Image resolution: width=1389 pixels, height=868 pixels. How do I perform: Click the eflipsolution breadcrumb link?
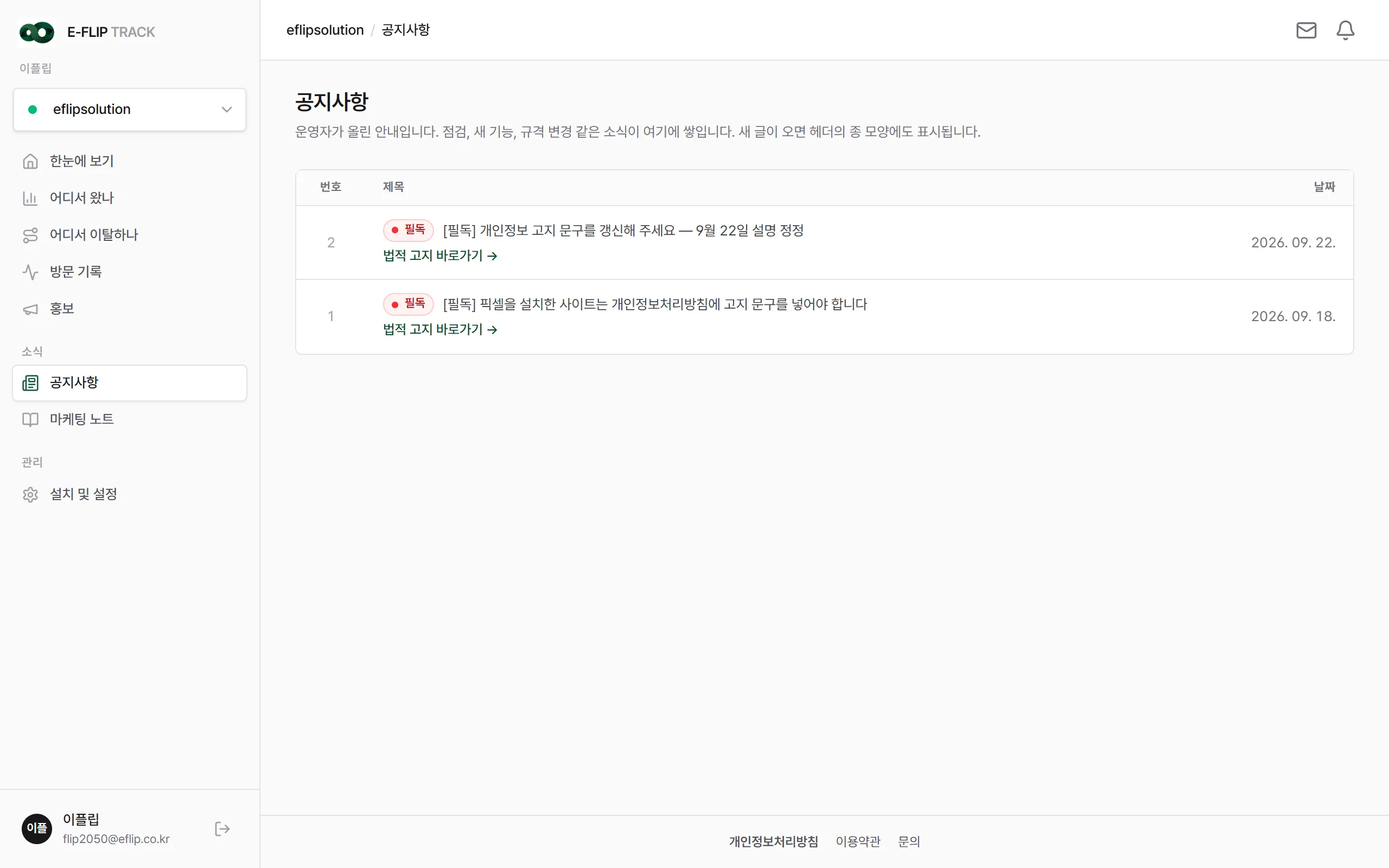(325, 30)
